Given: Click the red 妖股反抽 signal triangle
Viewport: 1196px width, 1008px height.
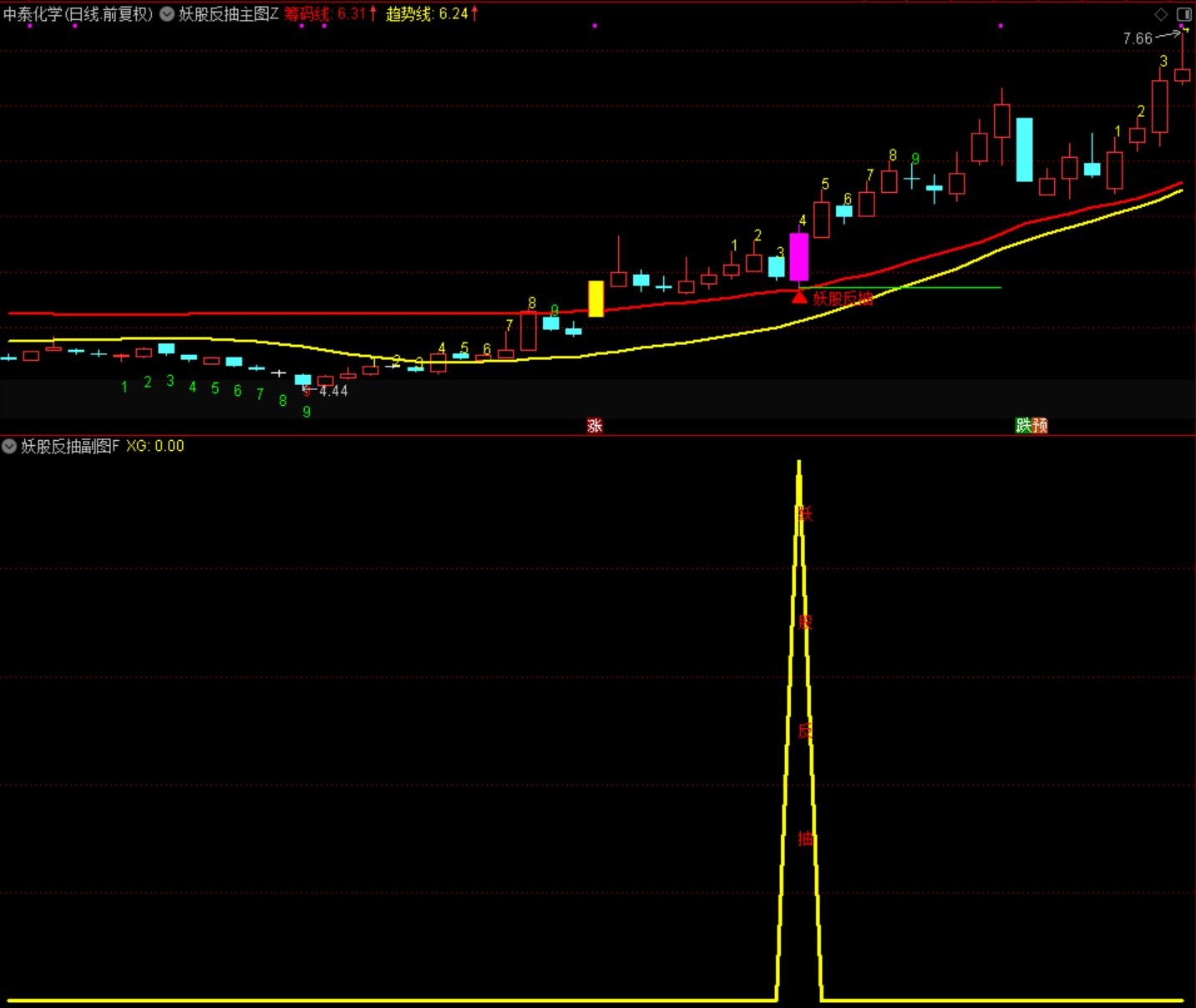Looking at the screenshot, I should [x=799, y=297].
